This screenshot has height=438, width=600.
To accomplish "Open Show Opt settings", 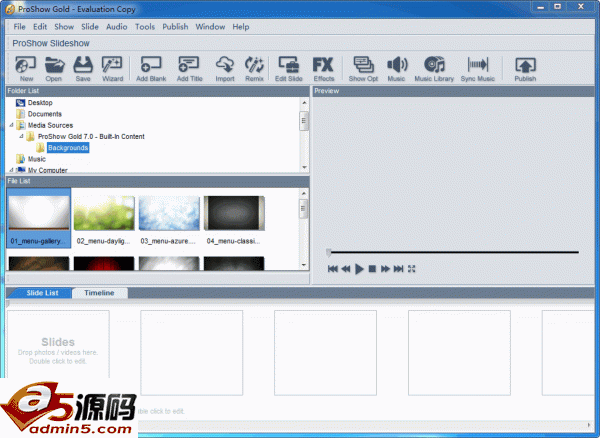I will click(363, 69).
